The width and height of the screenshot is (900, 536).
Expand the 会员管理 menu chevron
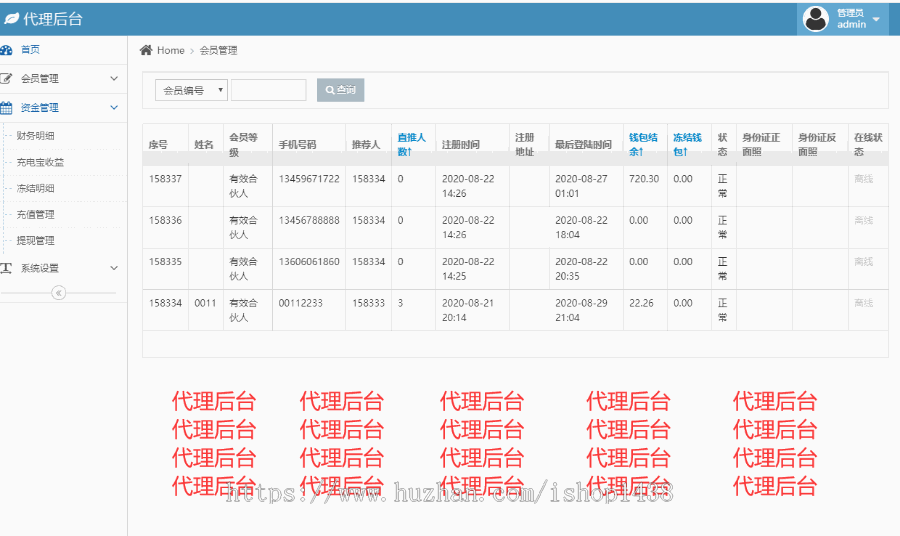pyautogui.click(x=114, y=78)
